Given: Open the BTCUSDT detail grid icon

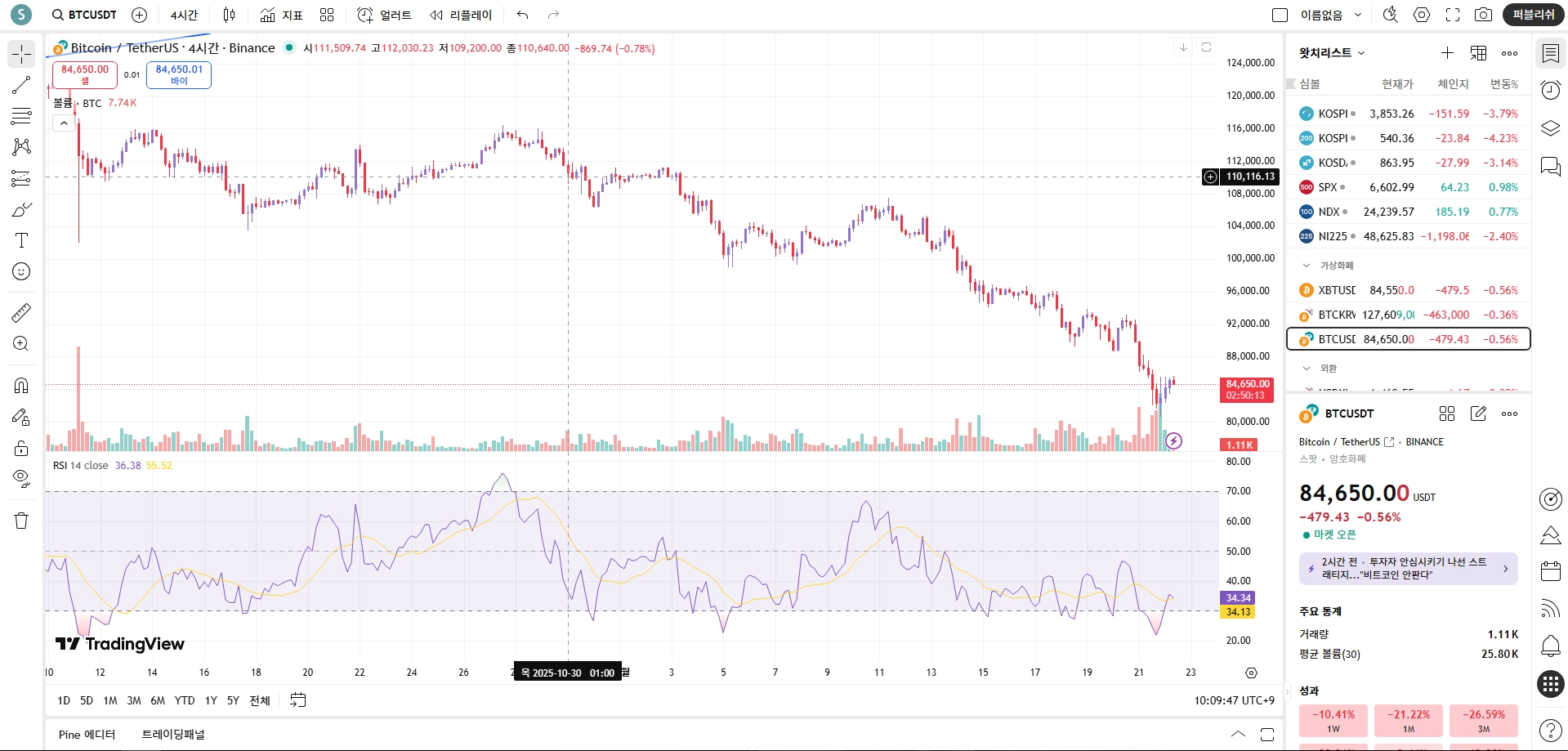Looking at the screenshot, I should [x=1447, y=413].
